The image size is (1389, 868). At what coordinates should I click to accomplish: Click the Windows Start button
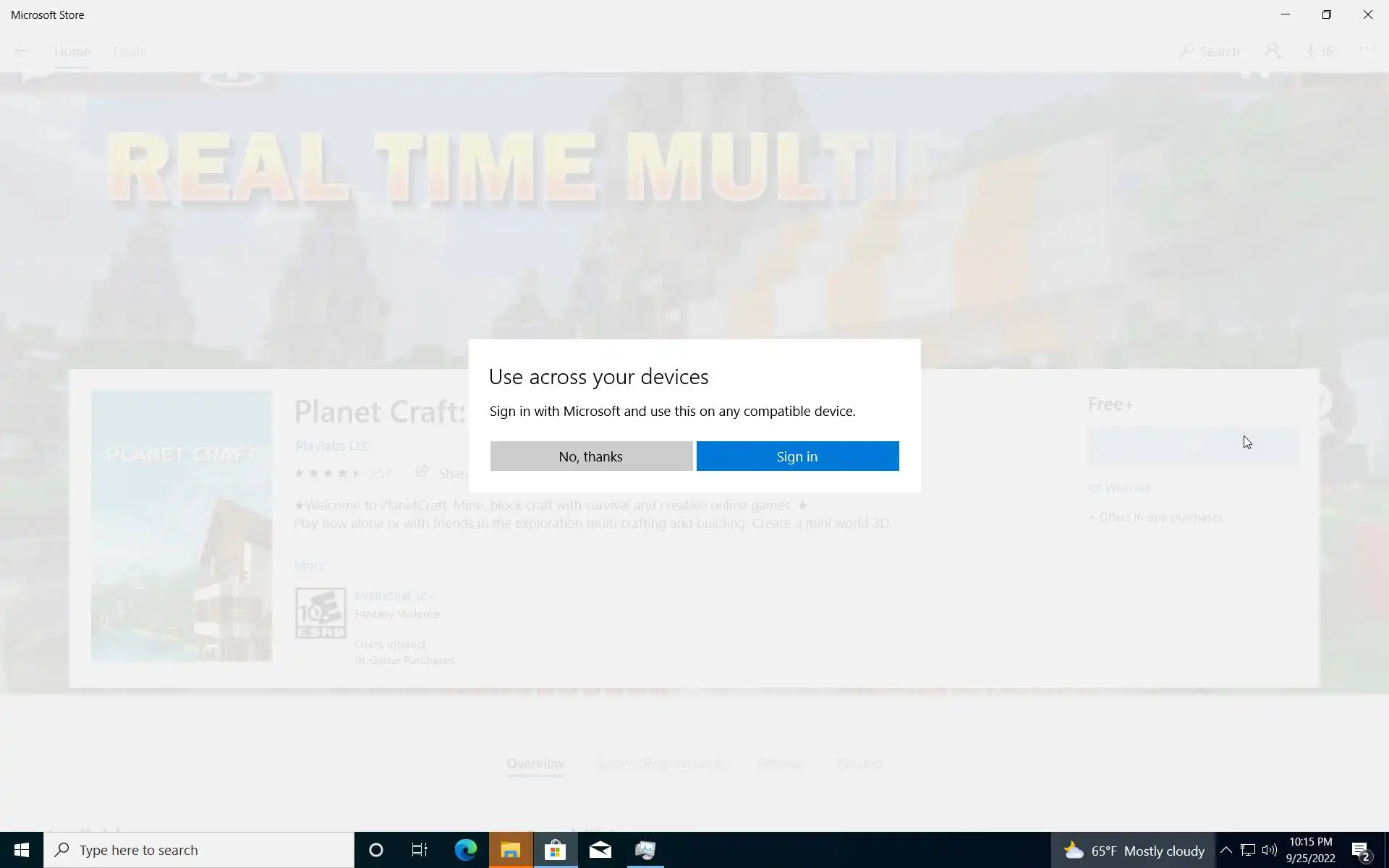click(x=21, y=850)
